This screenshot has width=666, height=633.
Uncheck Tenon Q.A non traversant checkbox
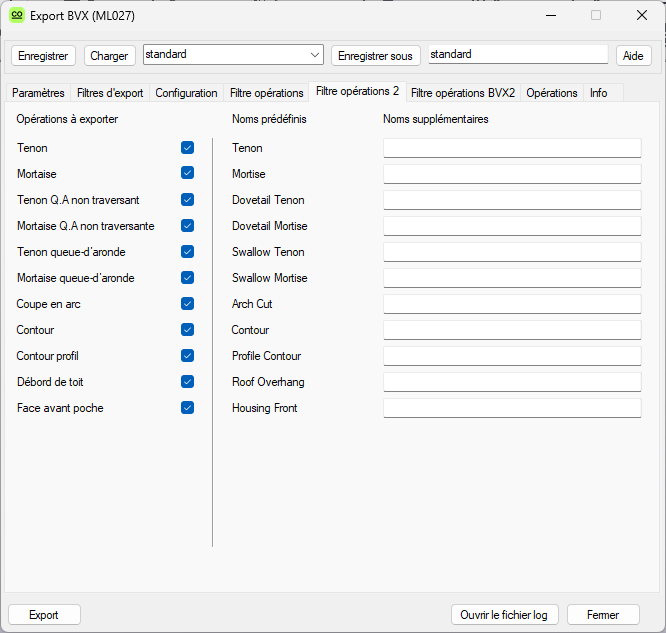[187, 200]
